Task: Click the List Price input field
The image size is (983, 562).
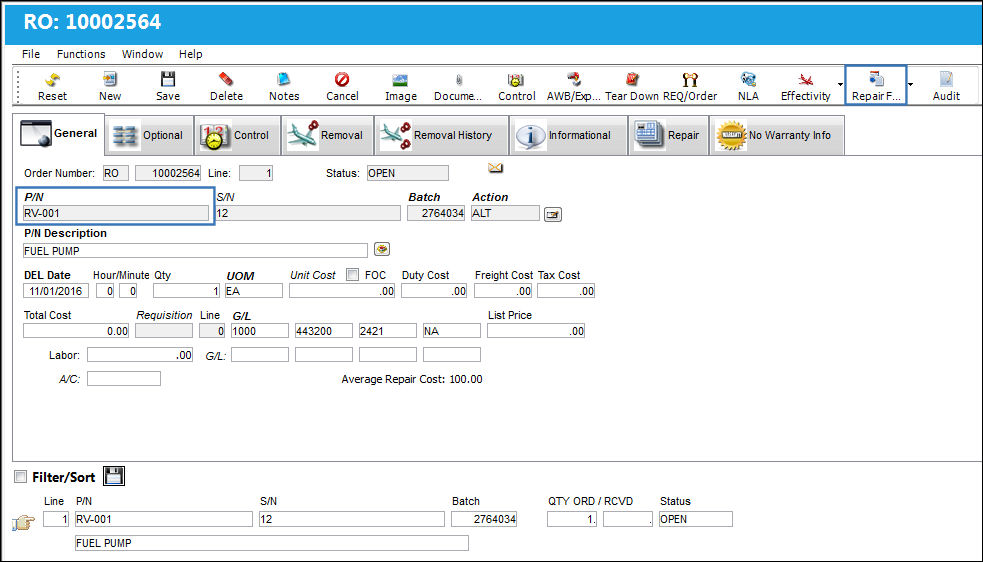Action: [536, 331]
